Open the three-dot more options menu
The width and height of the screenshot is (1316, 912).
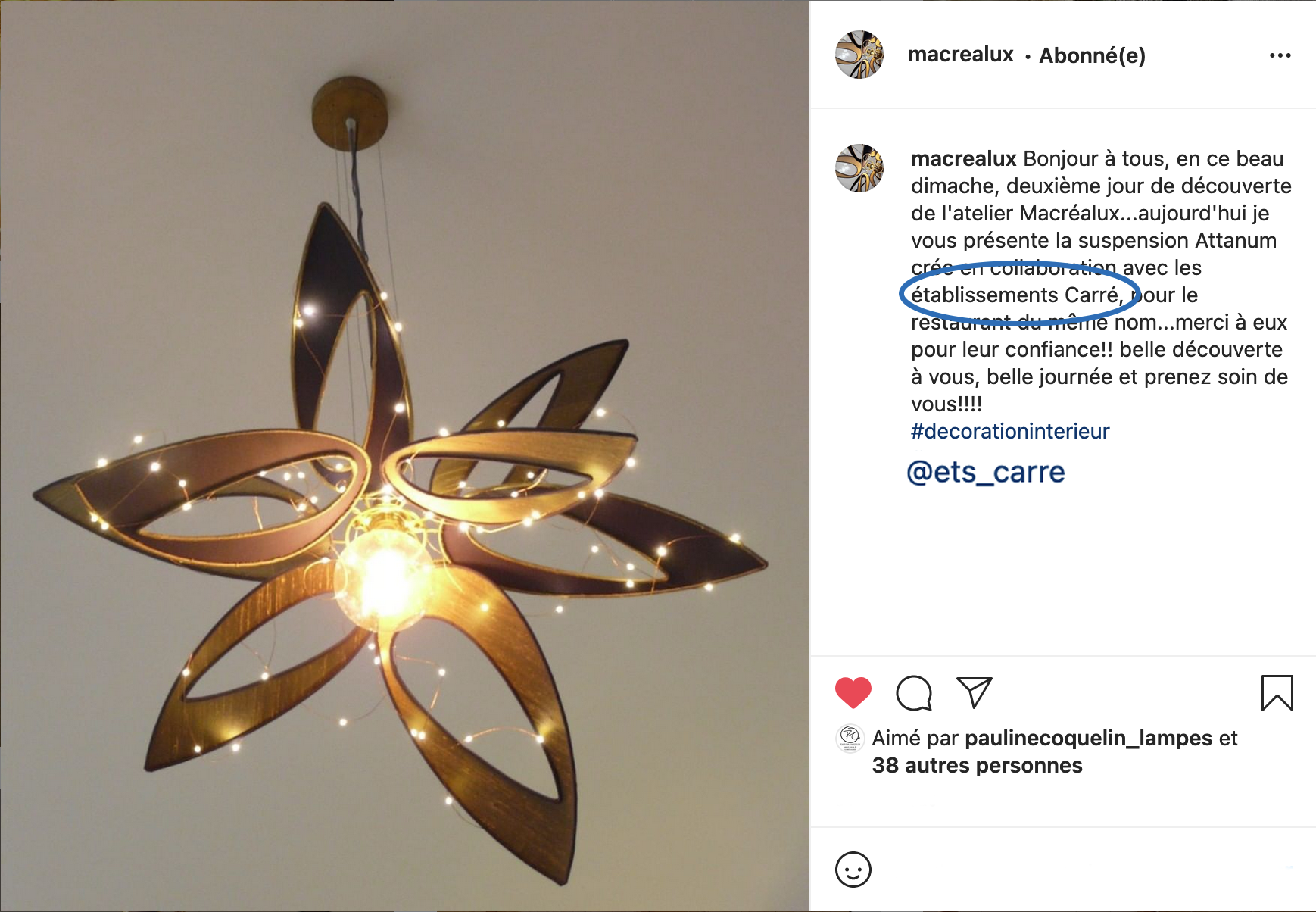click(1280, 55)
